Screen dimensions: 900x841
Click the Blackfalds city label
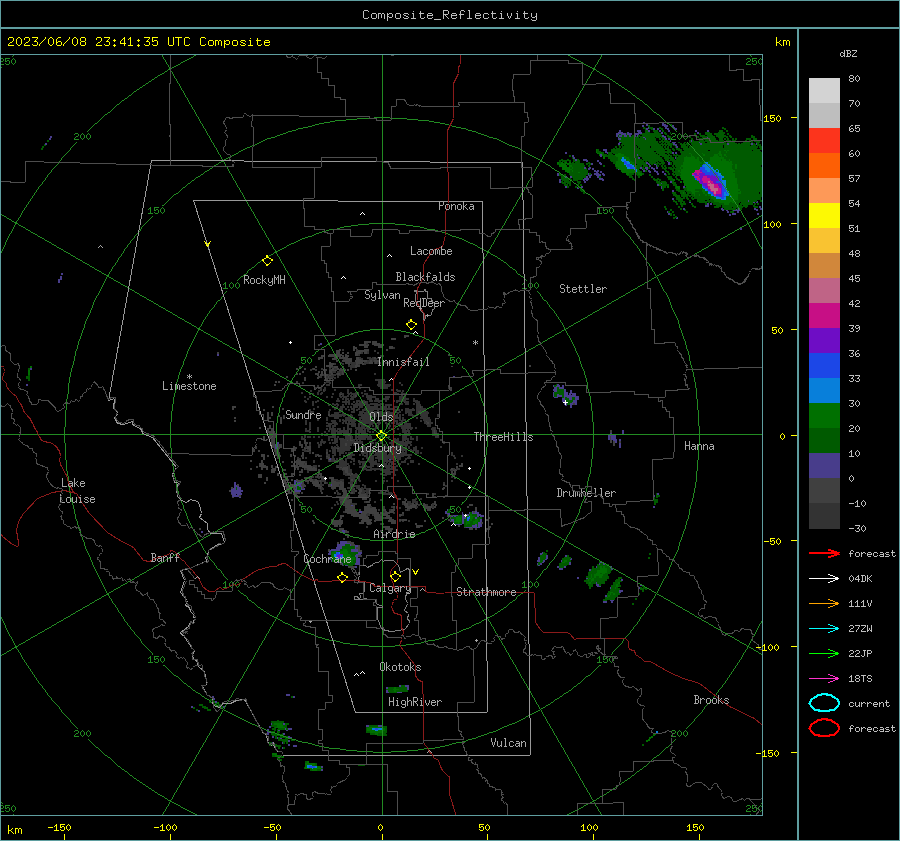click(x=425, y=277)
